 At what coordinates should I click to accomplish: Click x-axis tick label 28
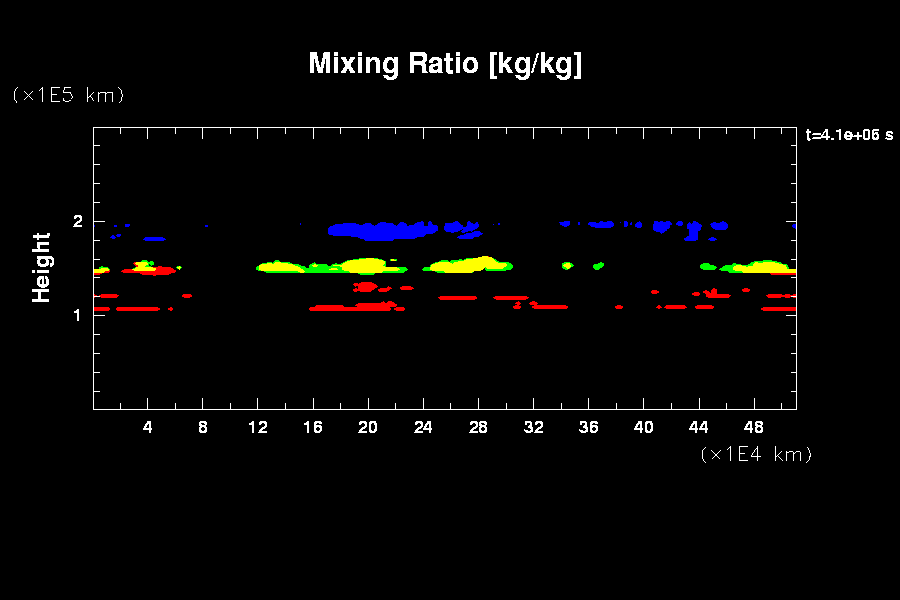click(x=478, y=428)
